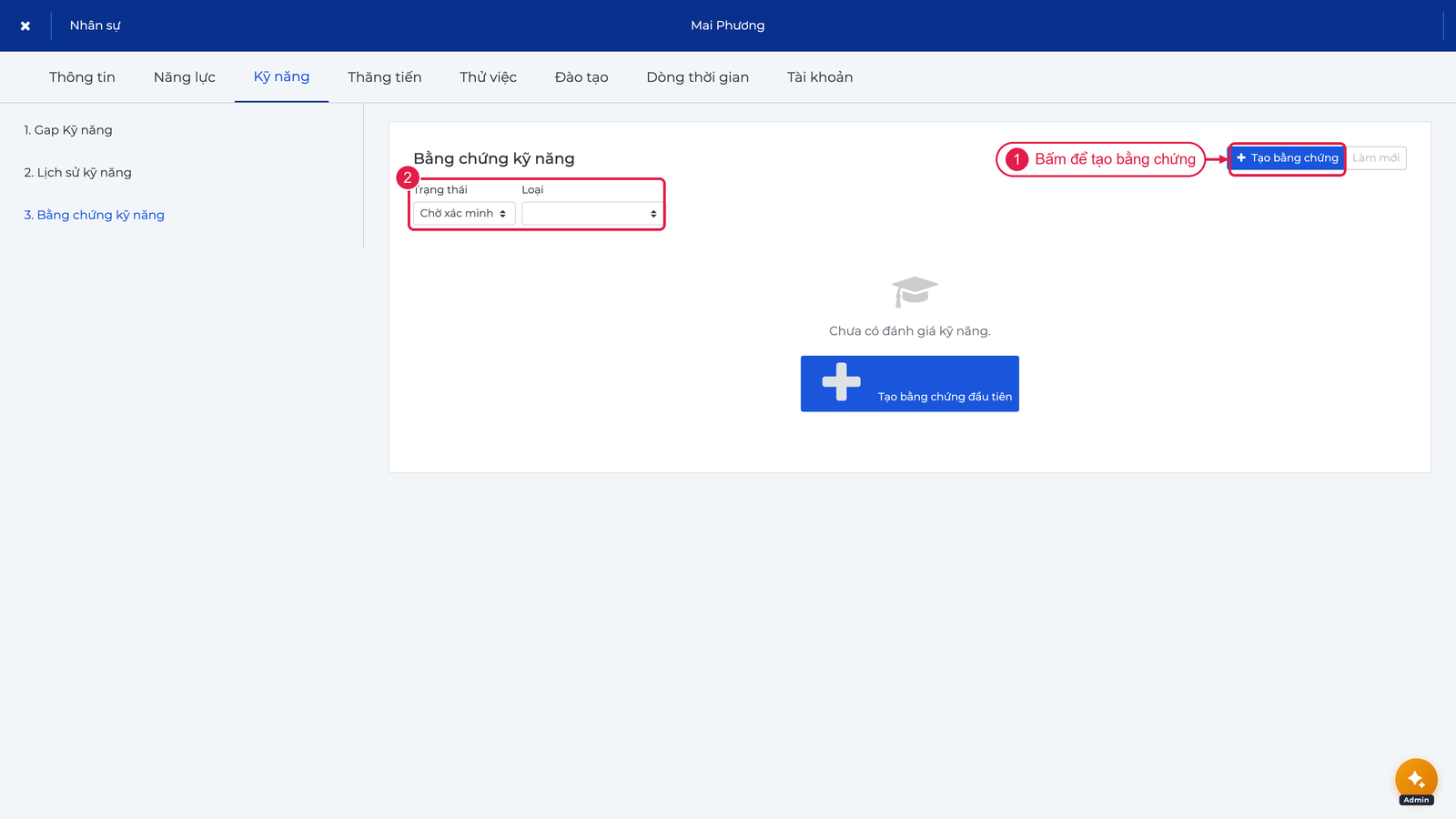The image size is (1456, 819).
Task: Click the Làm mới refresh button
Action: point(1376,157)
